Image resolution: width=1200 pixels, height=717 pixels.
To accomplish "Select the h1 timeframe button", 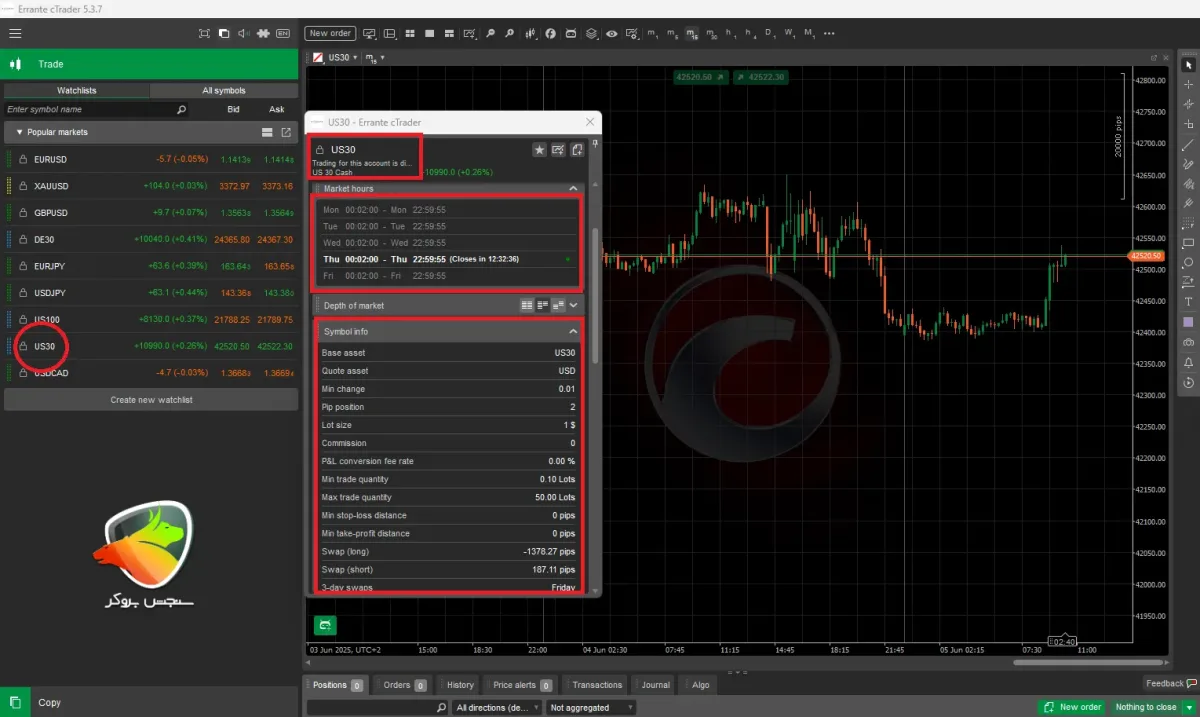I will (731, 33).
